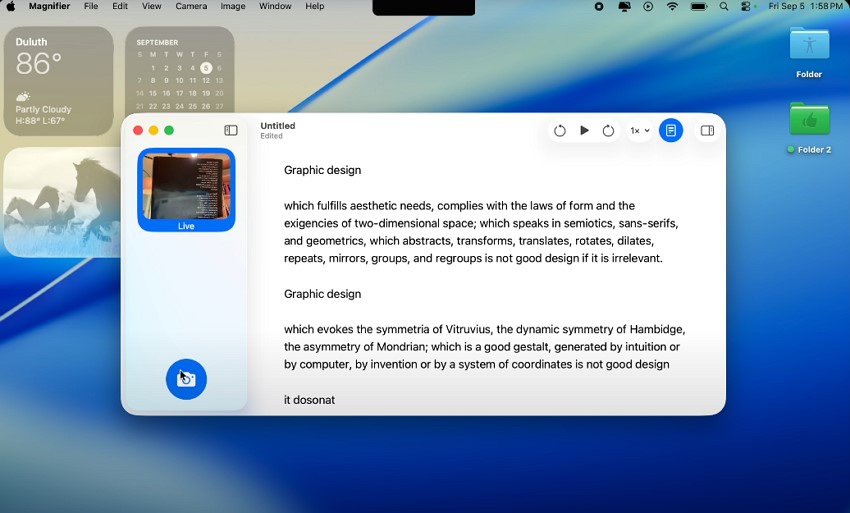
Task: Click the line starting "which evokes the symmetria"
Action: click(x=485, y=330)
